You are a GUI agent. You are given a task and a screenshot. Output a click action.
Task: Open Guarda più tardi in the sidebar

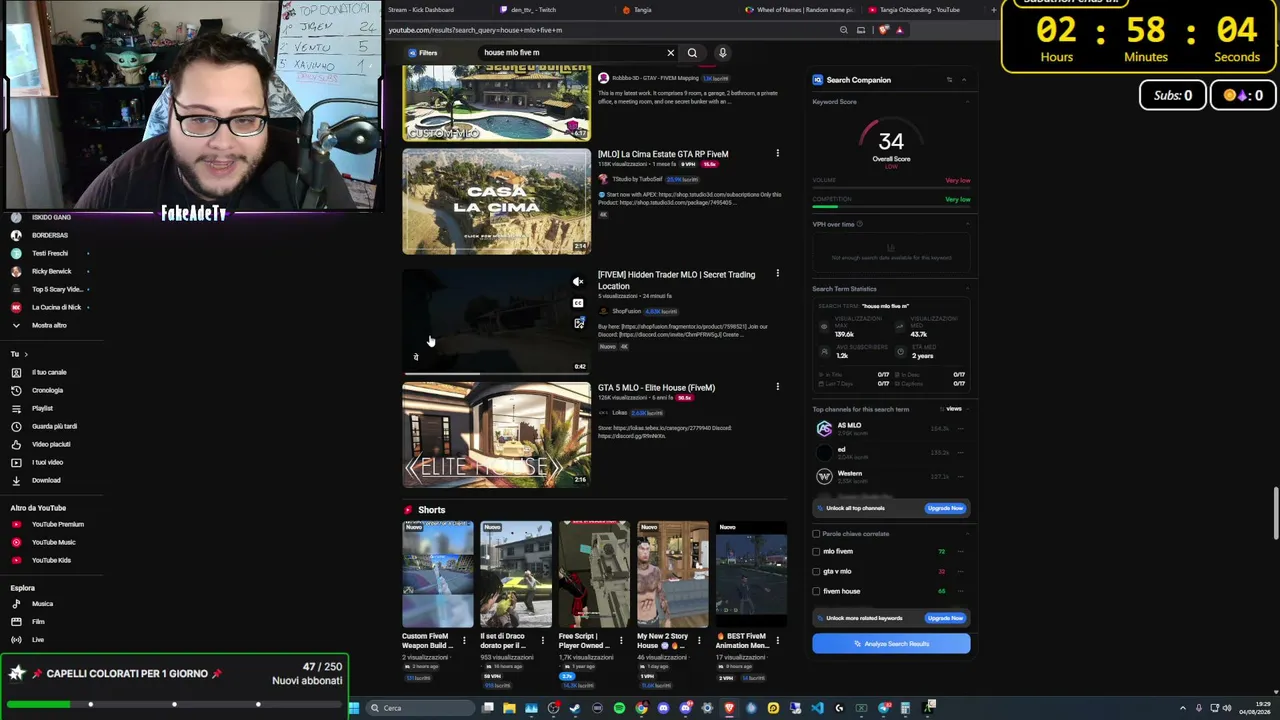click(54, 426)
